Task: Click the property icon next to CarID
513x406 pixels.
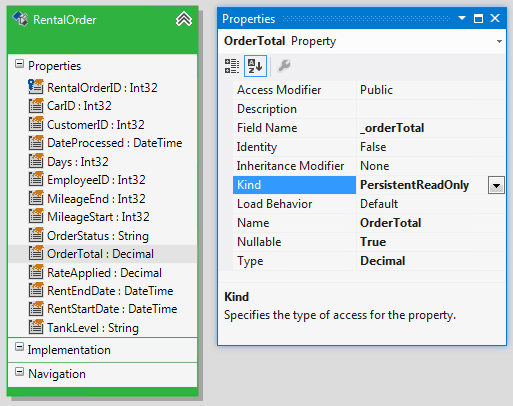Action: pos(36,105)
